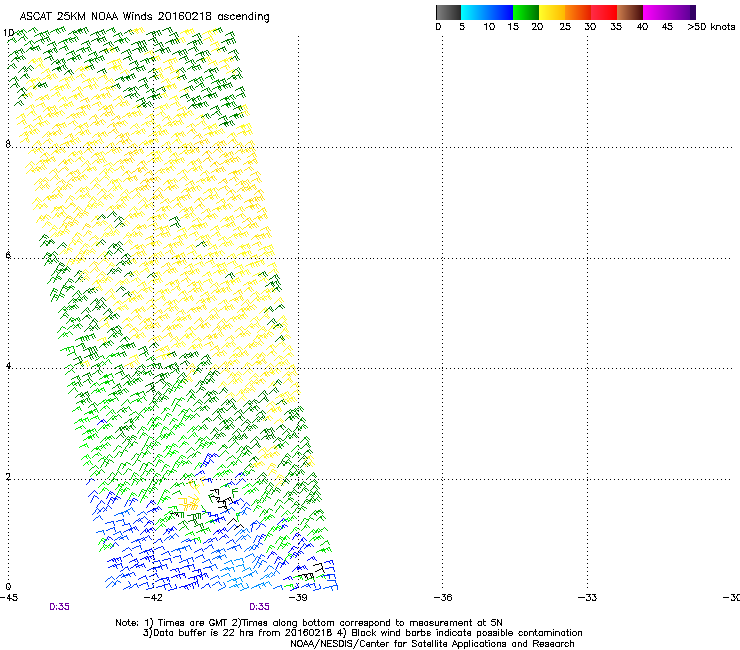Click the '25' label under the color bar
Image resolution: width=740 pixels, height=650 pixels.
coord(565,27)
